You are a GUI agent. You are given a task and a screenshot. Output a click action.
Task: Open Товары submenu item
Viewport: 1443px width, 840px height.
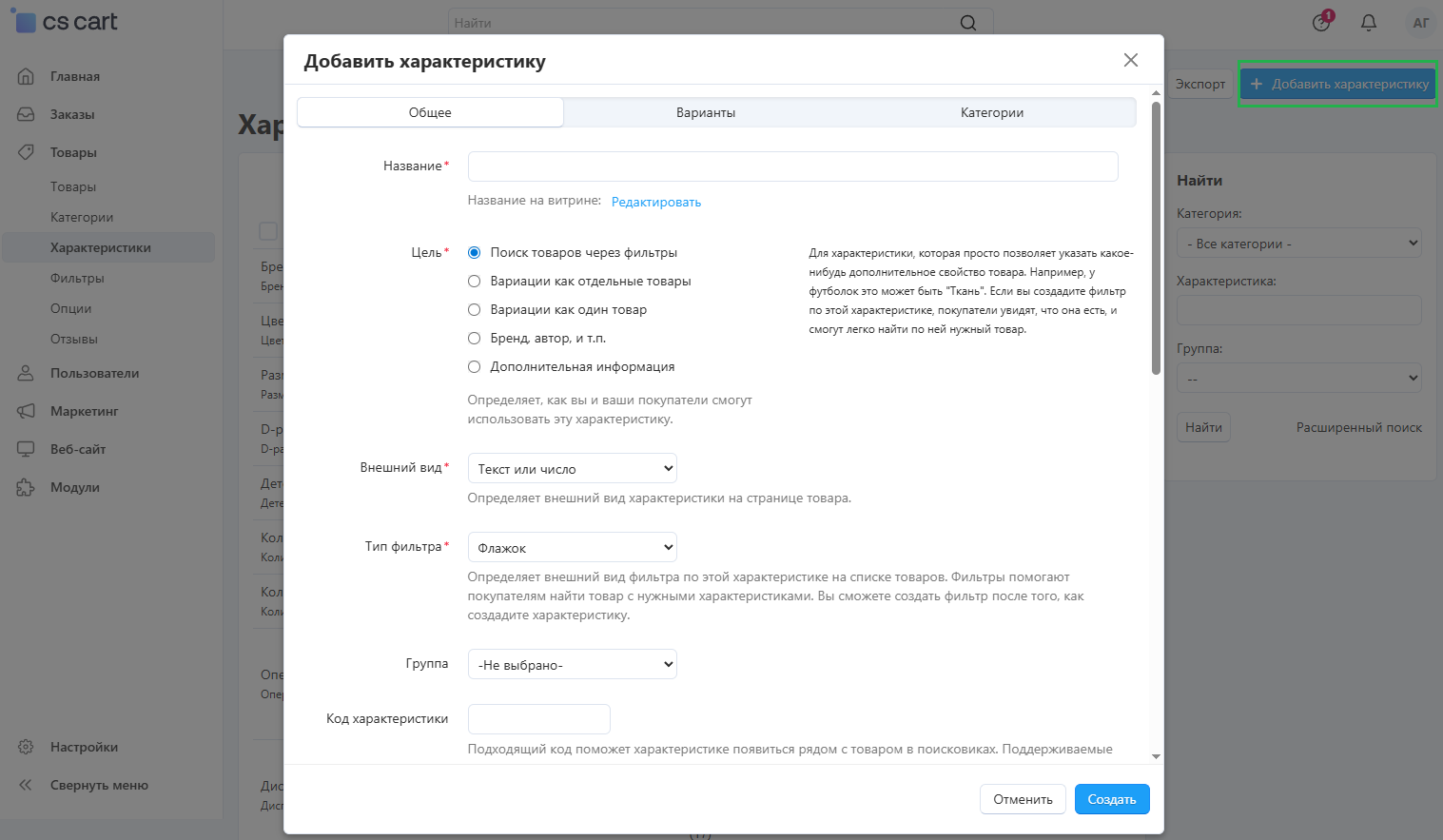(73, 186)
